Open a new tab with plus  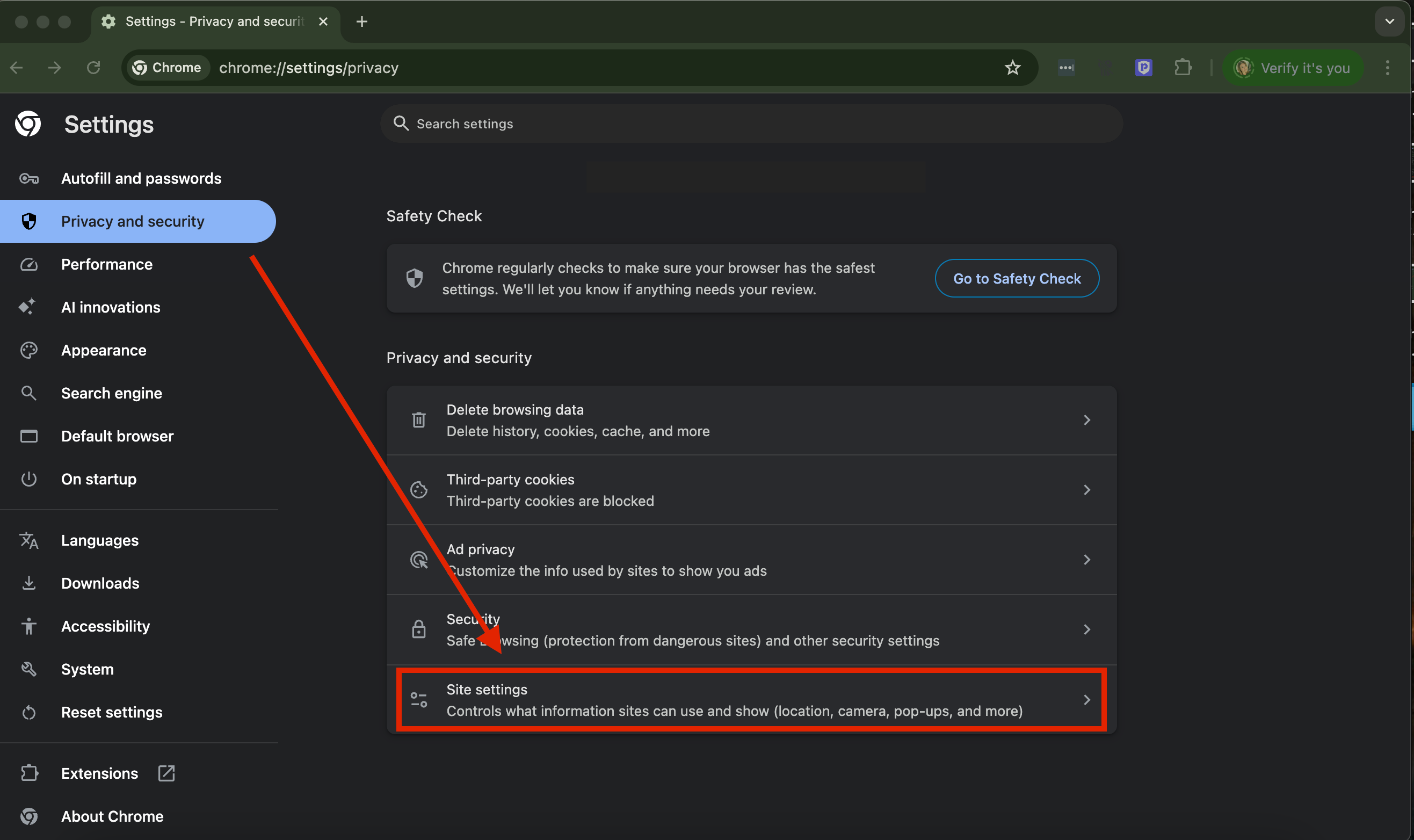click(x=361, y=21)
